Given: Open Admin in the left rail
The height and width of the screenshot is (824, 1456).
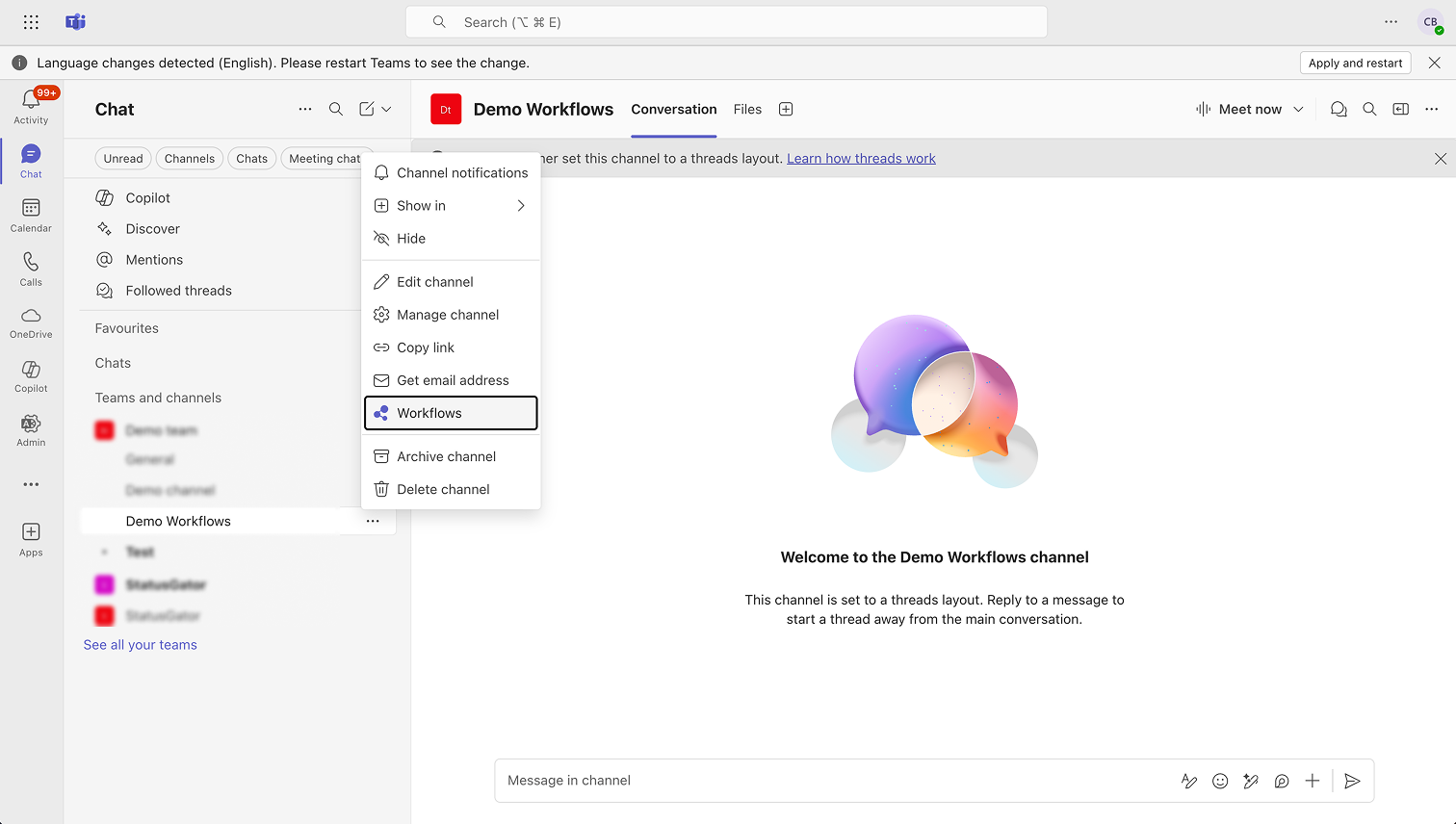Looking at the screenshot, I should [x=31, y=431].
